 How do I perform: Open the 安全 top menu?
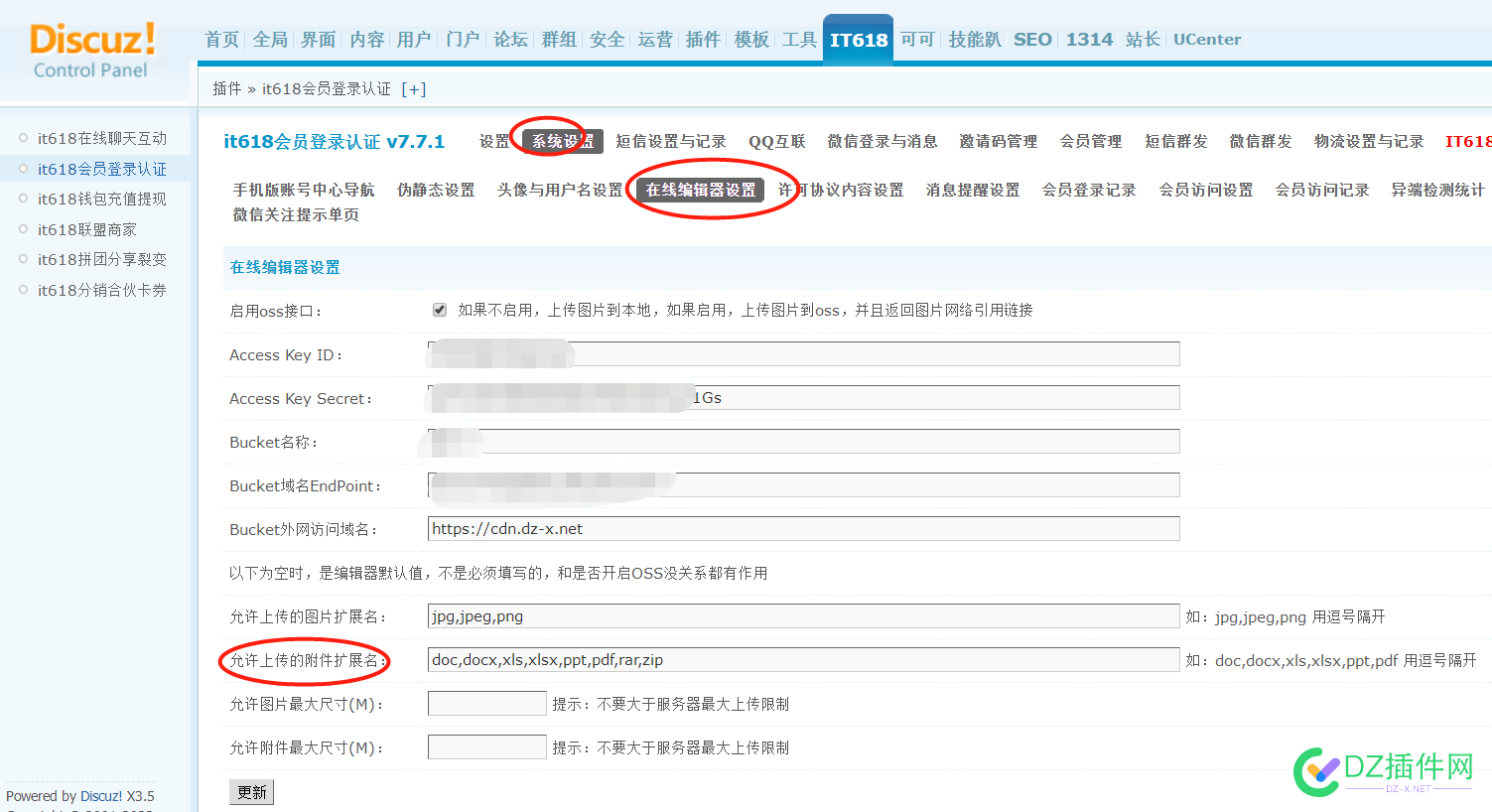[x=608, y=40]
